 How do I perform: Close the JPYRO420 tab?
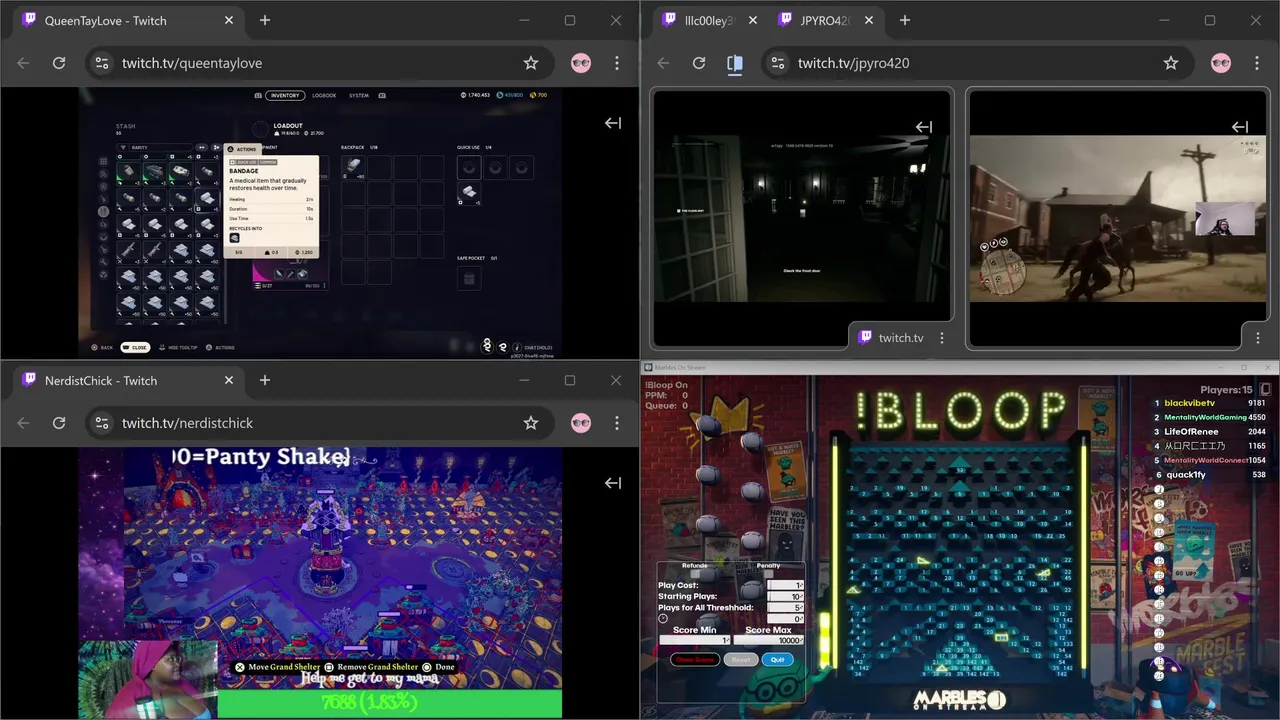click(869, 20)
